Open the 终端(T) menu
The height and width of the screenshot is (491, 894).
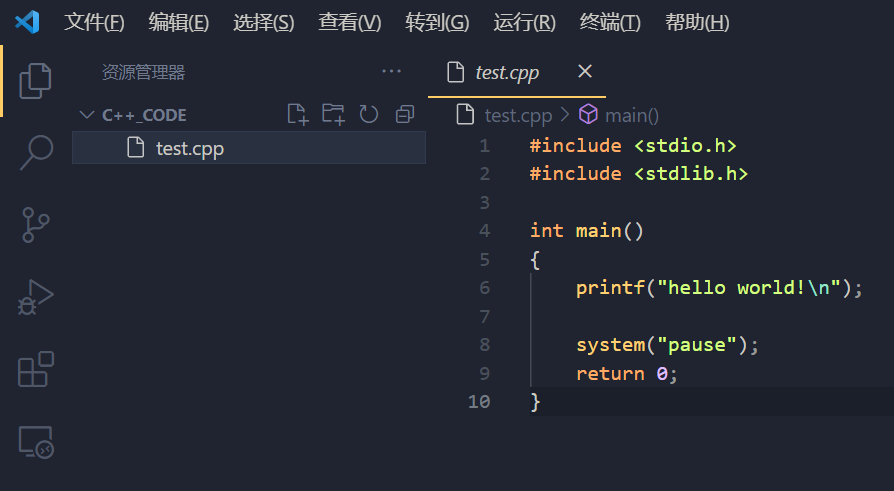click(610, 22)
